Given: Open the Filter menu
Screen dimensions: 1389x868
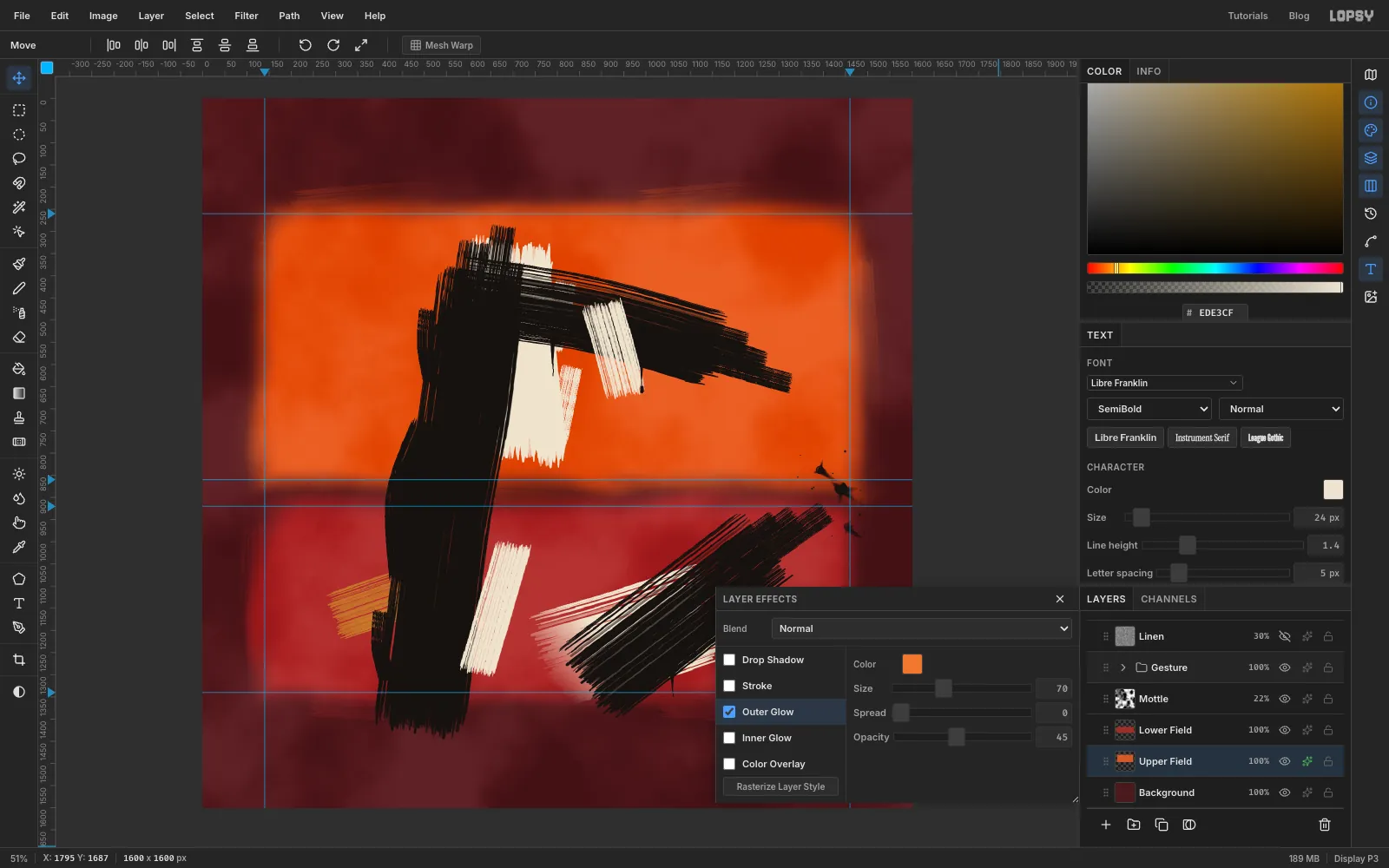Looking at the screenshot, I should [247, 16].
